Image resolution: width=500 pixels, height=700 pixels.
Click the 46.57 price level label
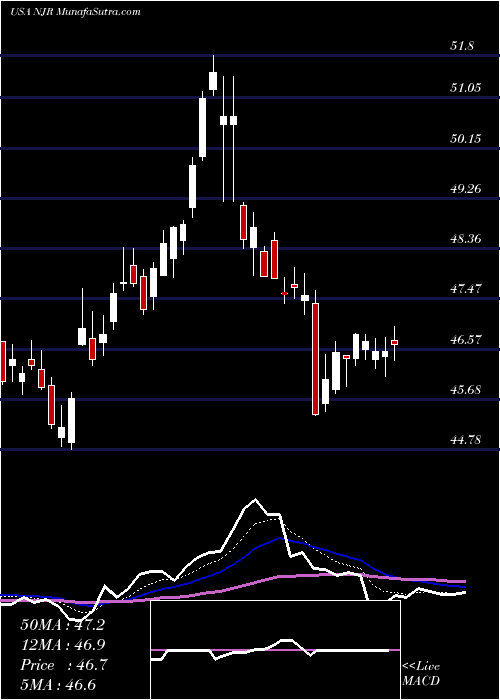coord(465,339)
